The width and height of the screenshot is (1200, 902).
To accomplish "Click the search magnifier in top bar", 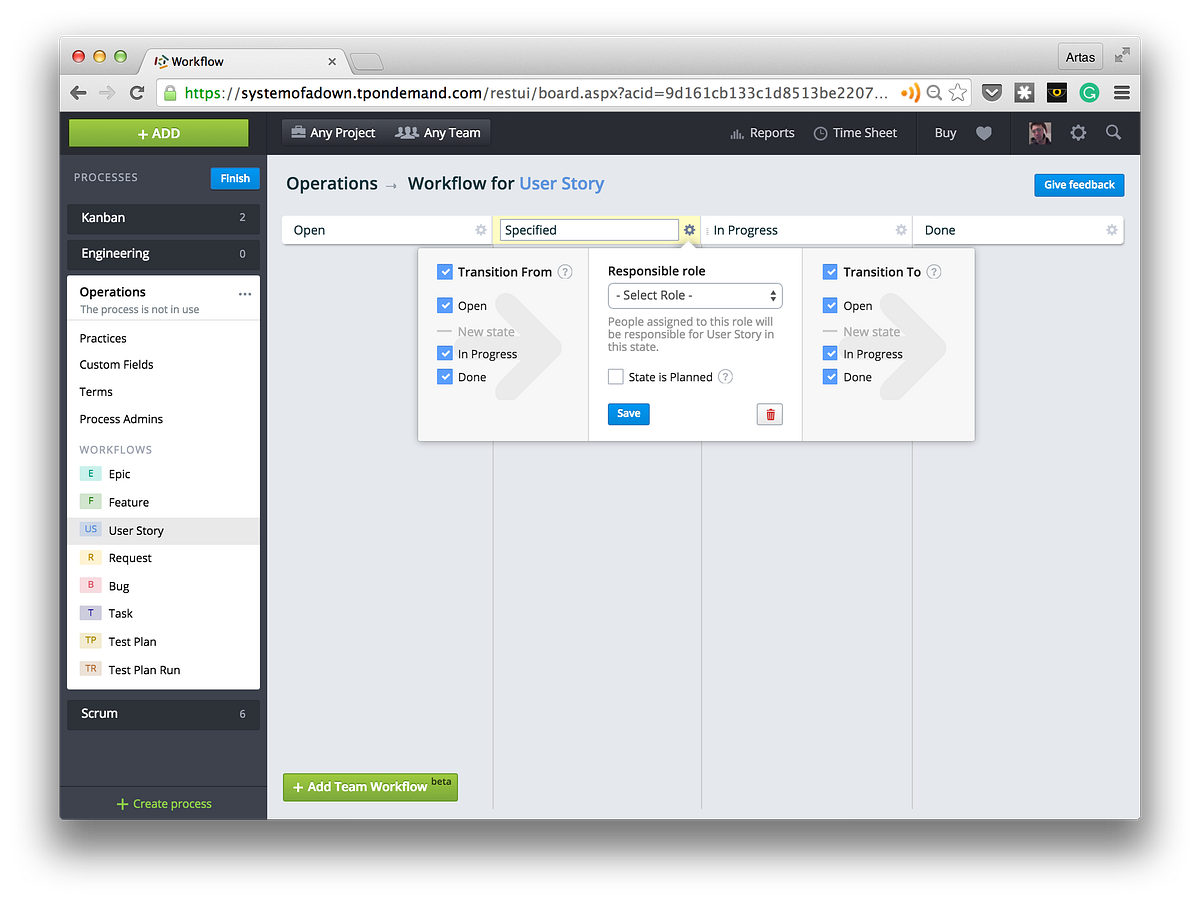I will (1114, 132).
